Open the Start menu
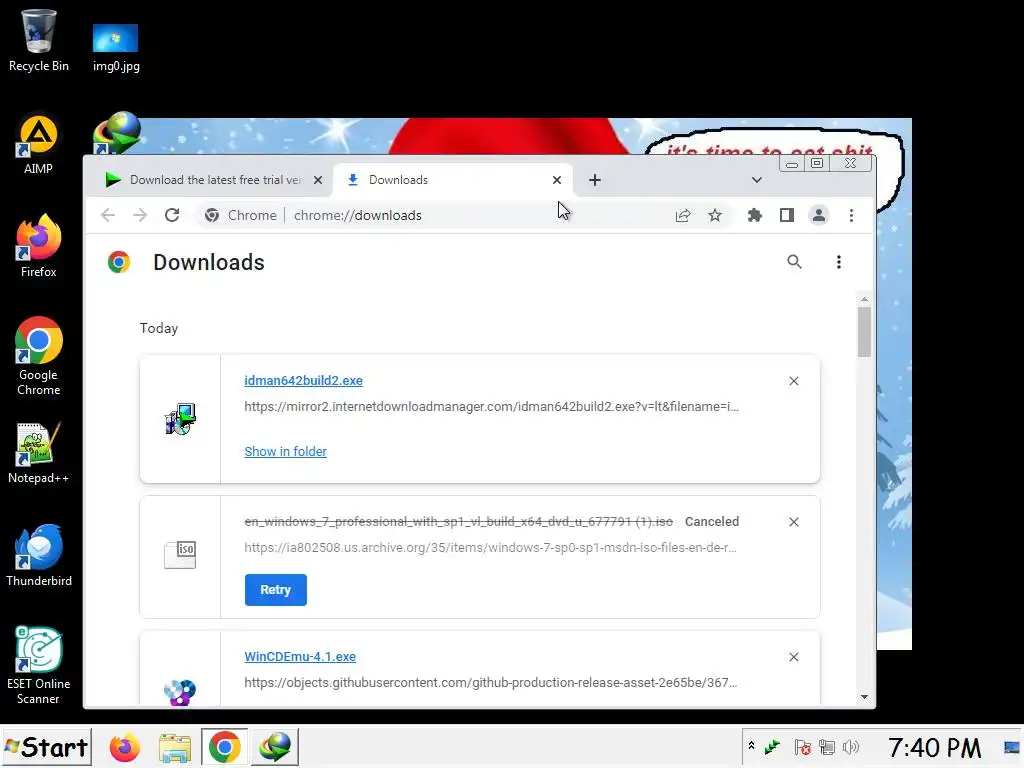Image resolution: width=1024 pixels, height=768 pixels. (x=46, y=747)
